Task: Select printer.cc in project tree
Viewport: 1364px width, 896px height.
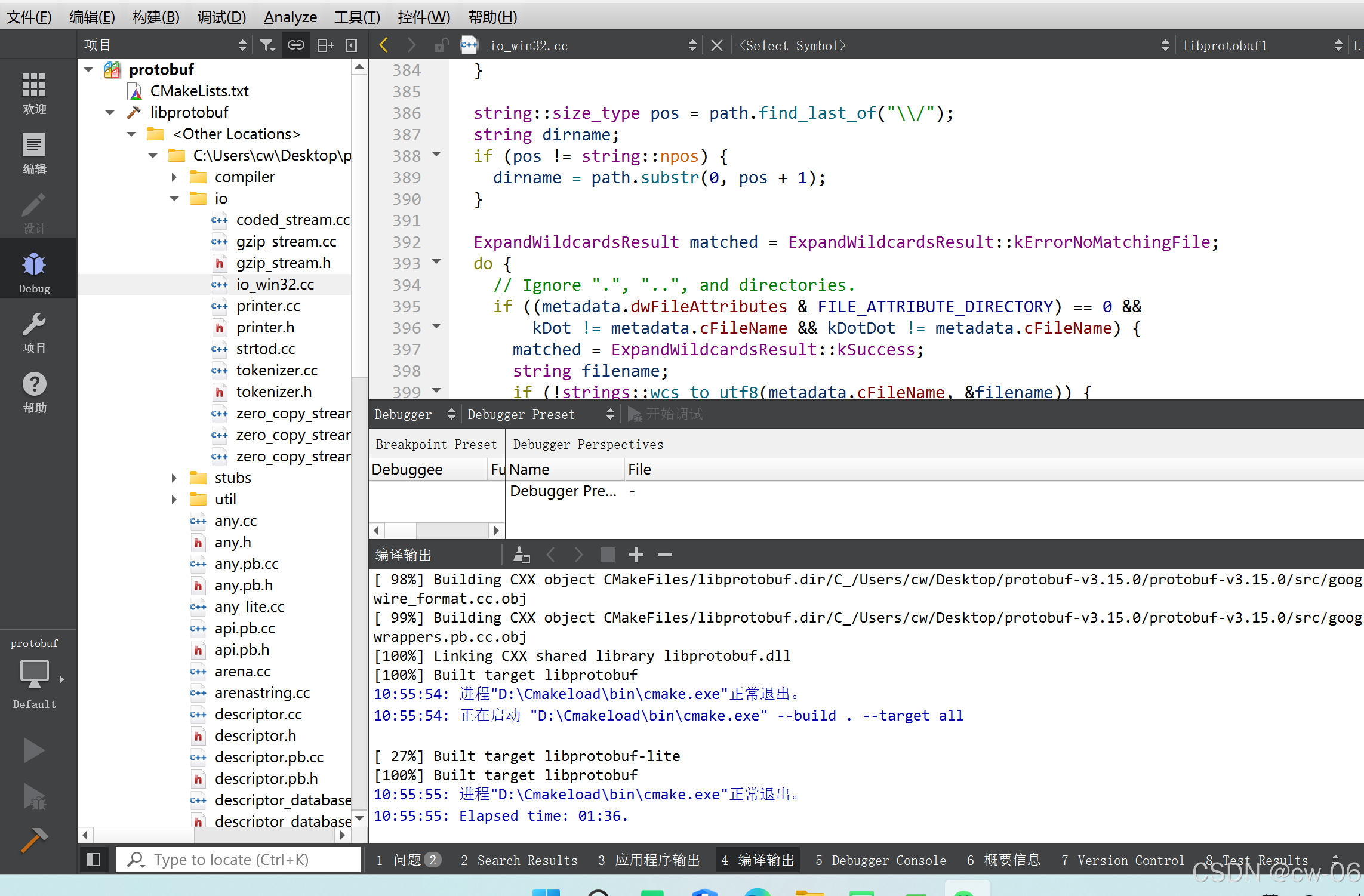Action: coord(268,306)
